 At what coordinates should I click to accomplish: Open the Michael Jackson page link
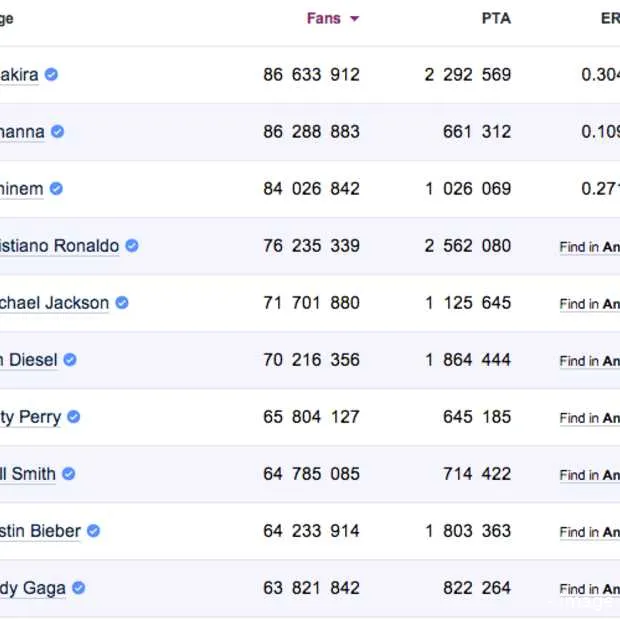click(x=54, y=303)
